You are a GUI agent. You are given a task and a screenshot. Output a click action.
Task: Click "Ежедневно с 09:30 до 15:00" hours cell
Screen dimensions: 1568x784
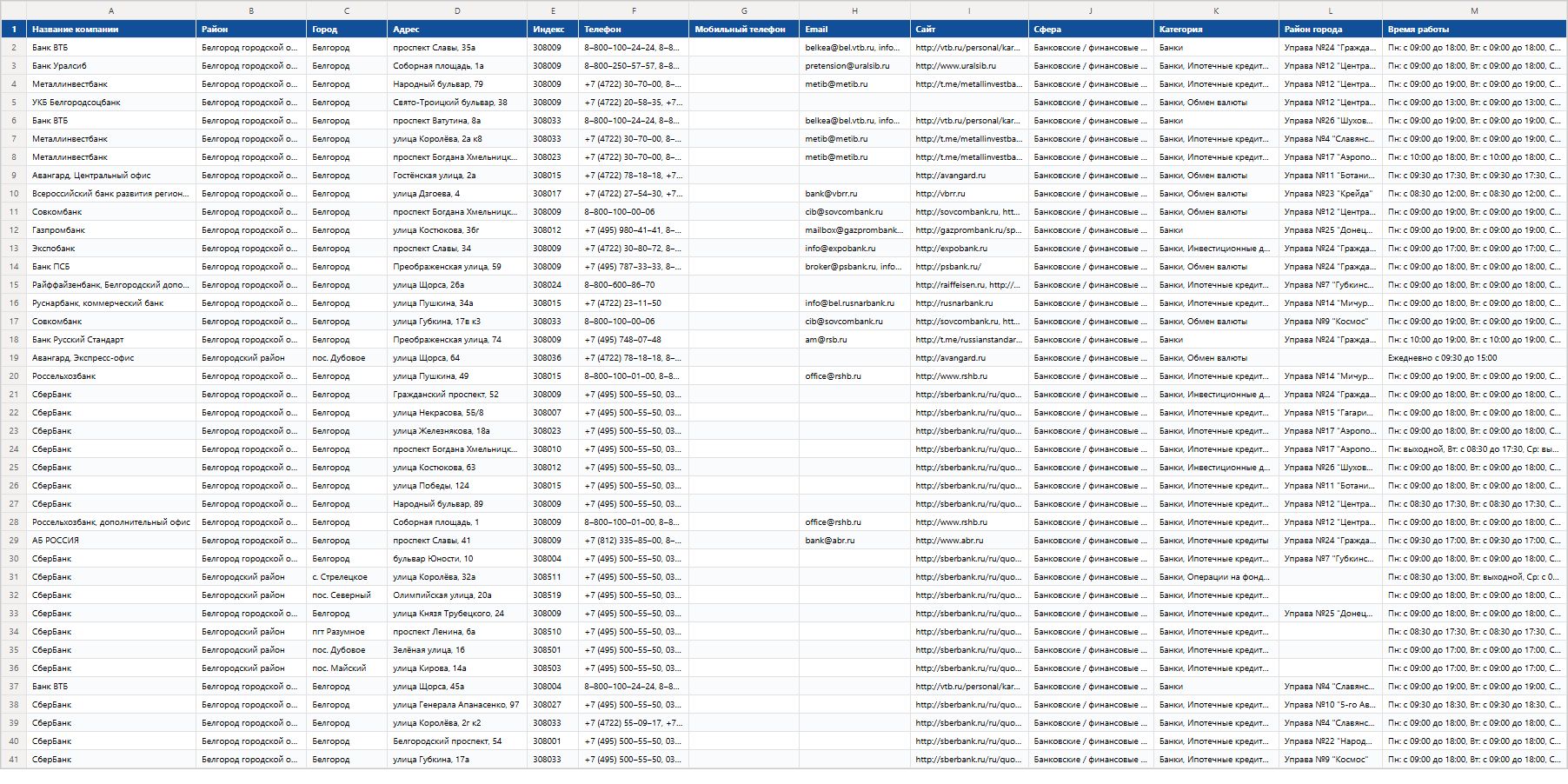click(x=1474, y=358)
